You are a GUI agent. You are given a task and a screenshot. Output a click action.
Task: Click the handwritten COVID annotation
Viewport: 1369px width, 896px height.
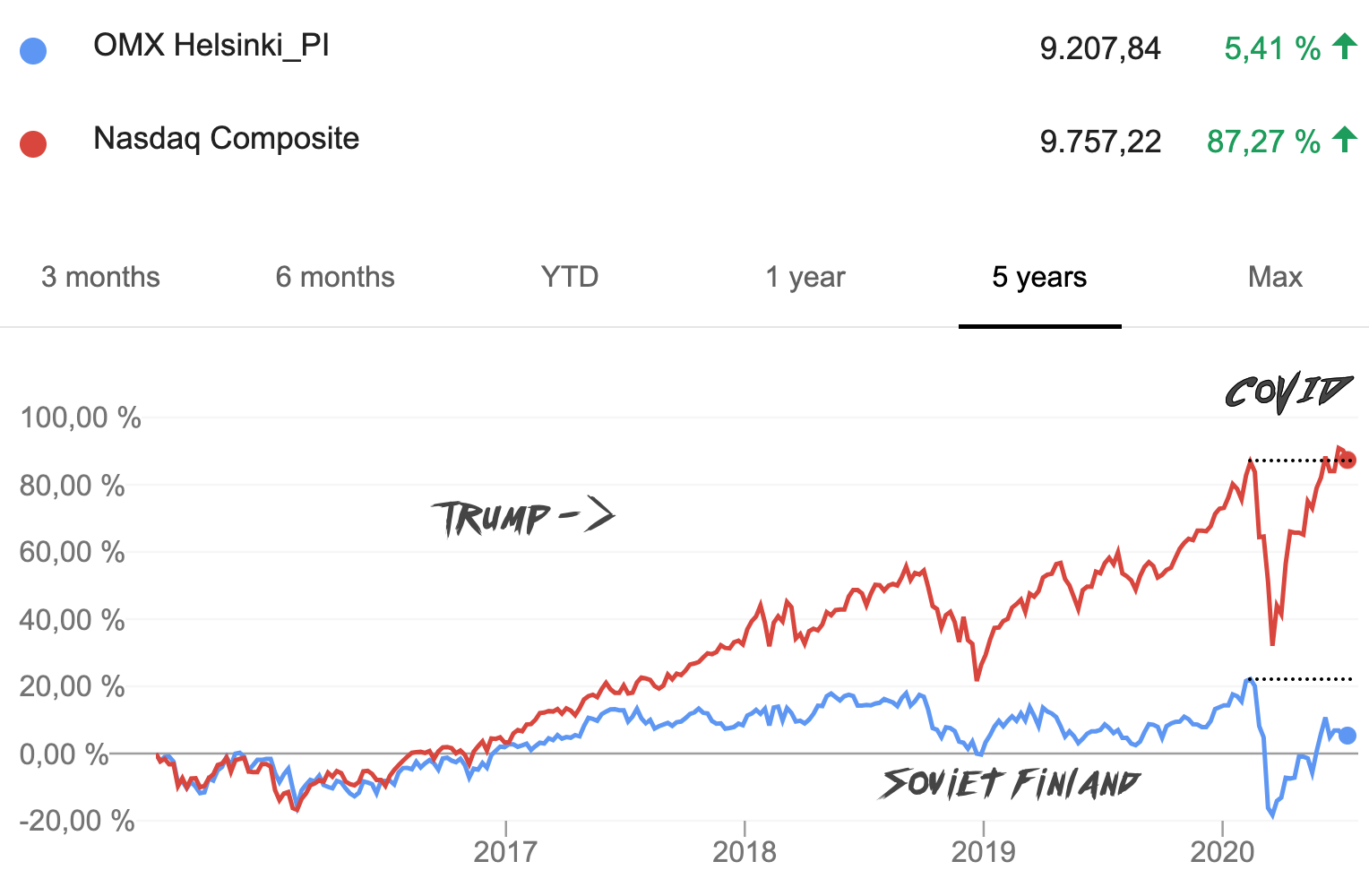tap(1287, 392)
